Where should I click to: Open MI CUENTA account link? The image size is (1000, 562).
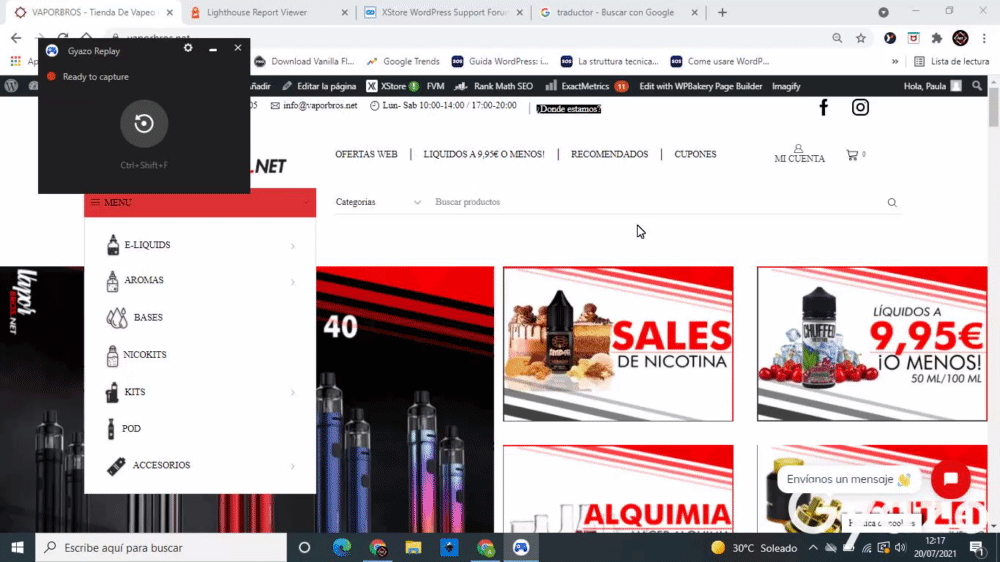[799, 154]
